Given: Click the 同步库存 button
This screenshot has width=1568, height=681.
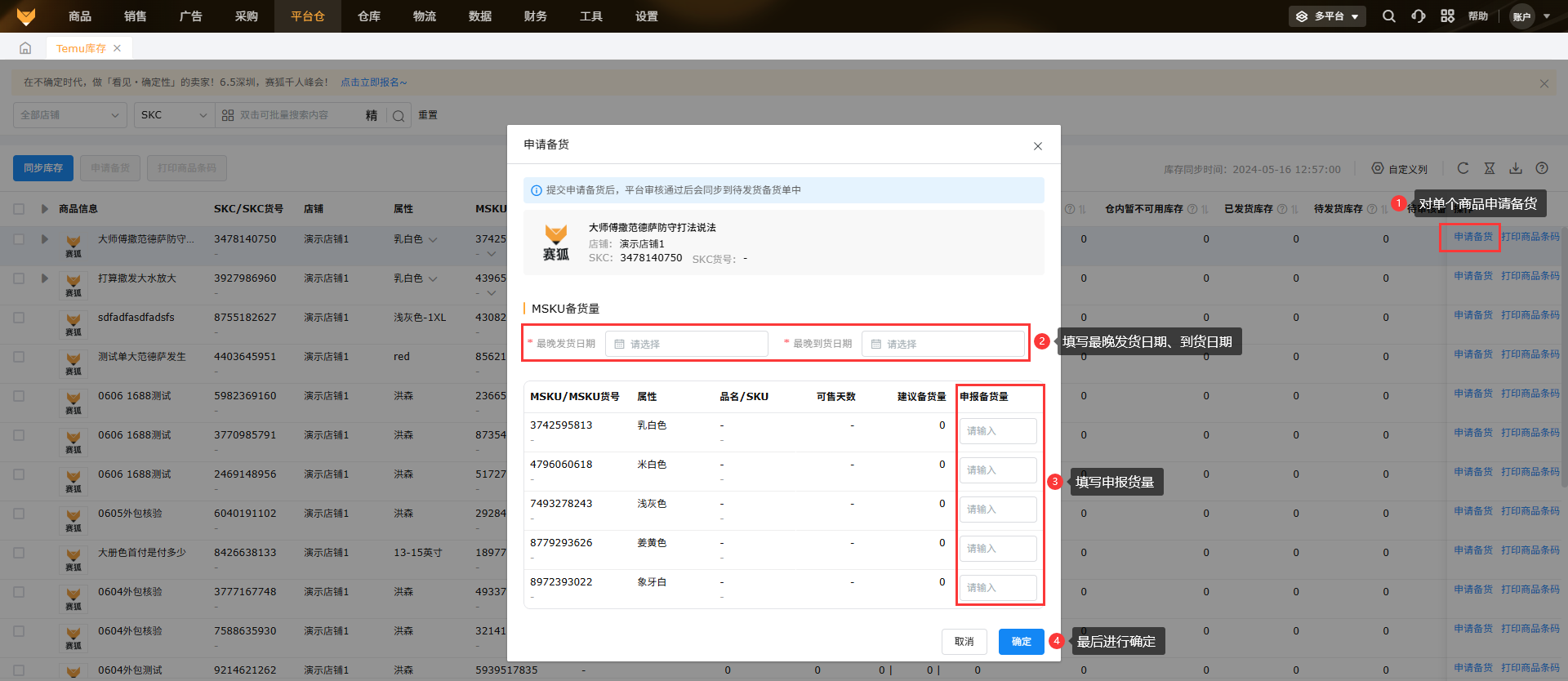Looking at the screenshot, I should 43,168.
